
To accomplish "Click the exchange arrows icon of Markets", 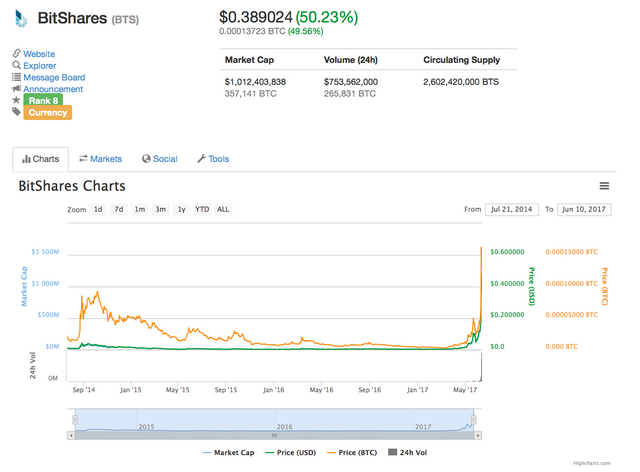I will click(83, 158).
